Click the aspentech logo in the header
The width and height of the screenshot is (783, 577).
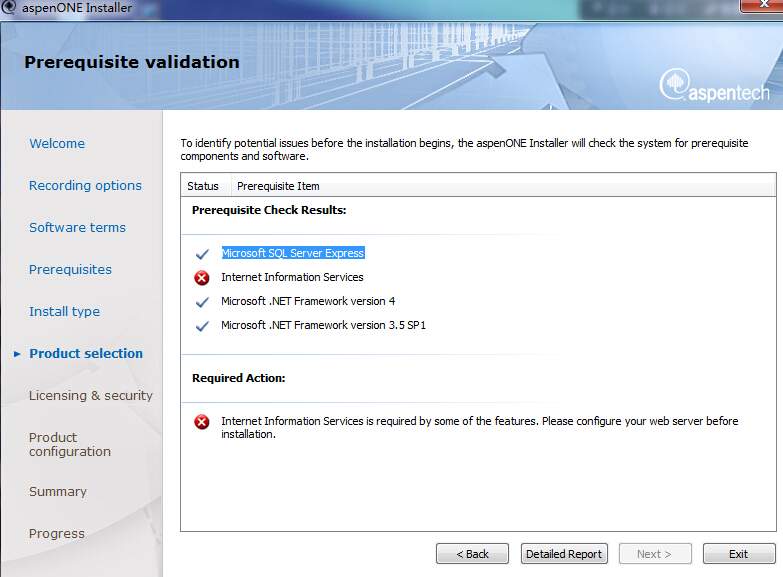pos(714,86)
